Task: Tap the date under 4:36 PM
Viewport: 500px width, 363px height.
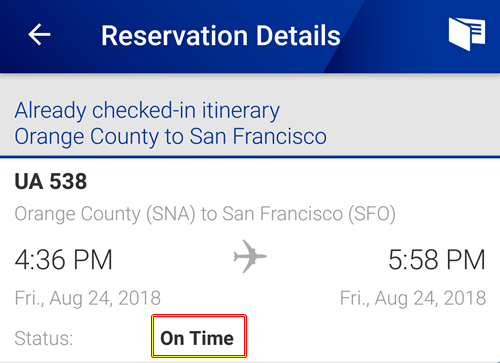Action: (88, 298)
